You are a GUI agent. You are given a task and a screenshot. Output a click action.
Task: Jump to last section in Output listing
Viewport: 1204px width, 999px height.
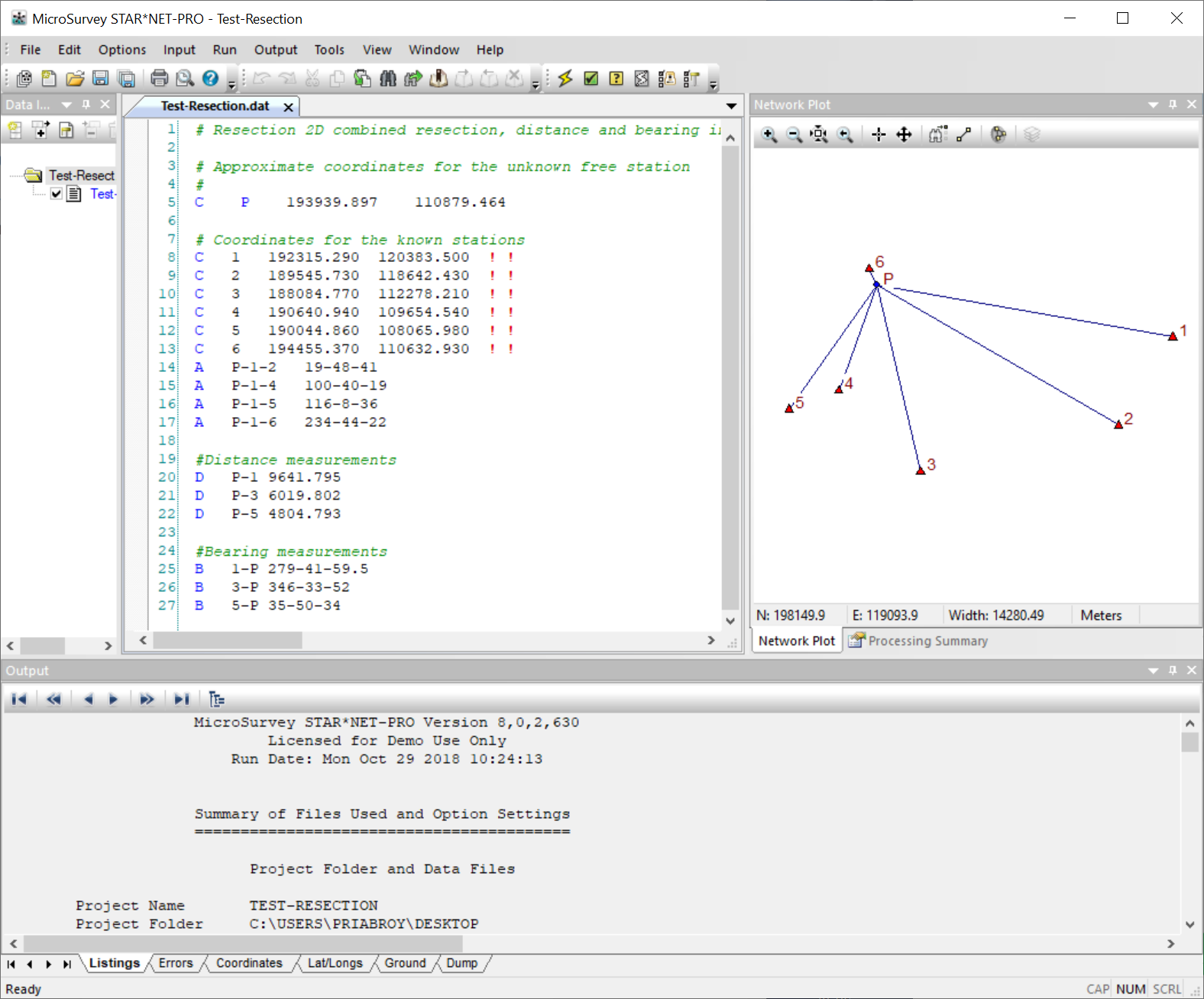181,699
